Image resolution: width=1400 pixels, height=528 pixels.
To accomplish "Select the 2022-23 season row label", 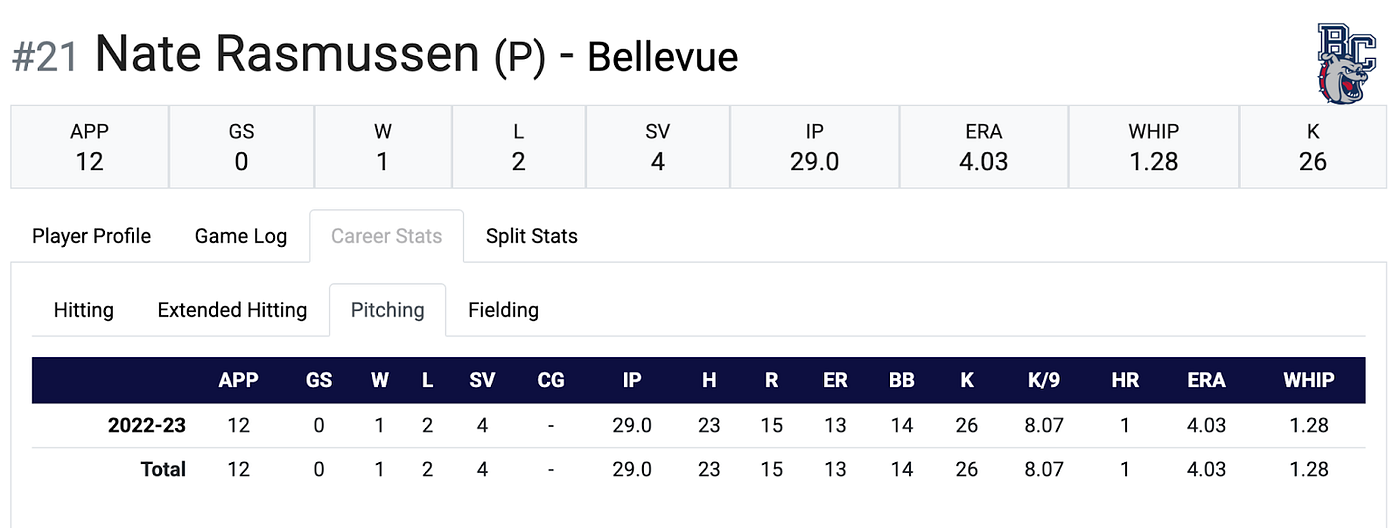I will [x=147, y=425].
